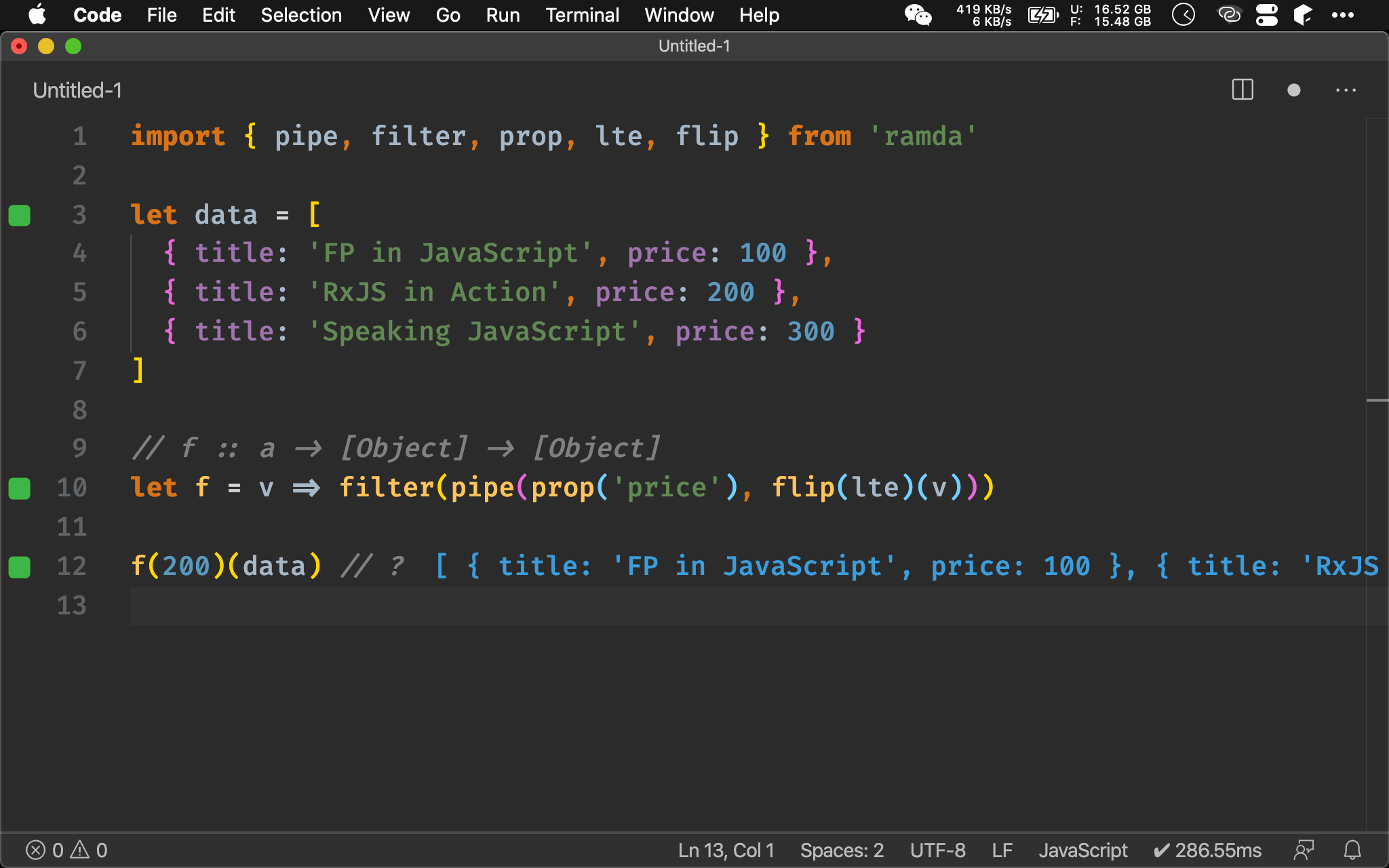Open the Apple menu

coord(37,14)
